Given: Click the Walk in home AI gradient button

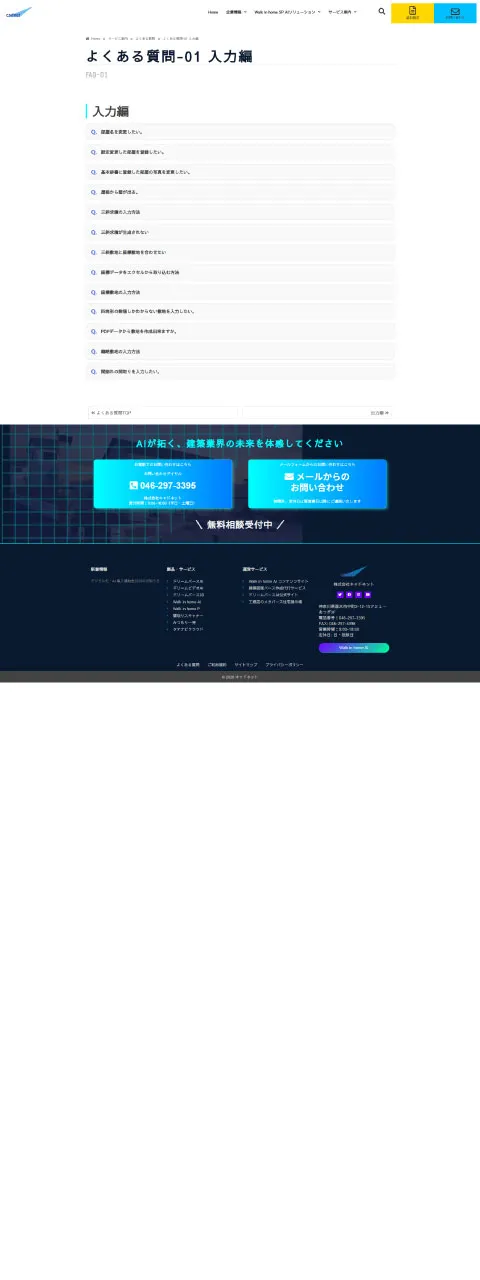Looking at the screenshot, I should pyautogui.click(x=354, y=648).
